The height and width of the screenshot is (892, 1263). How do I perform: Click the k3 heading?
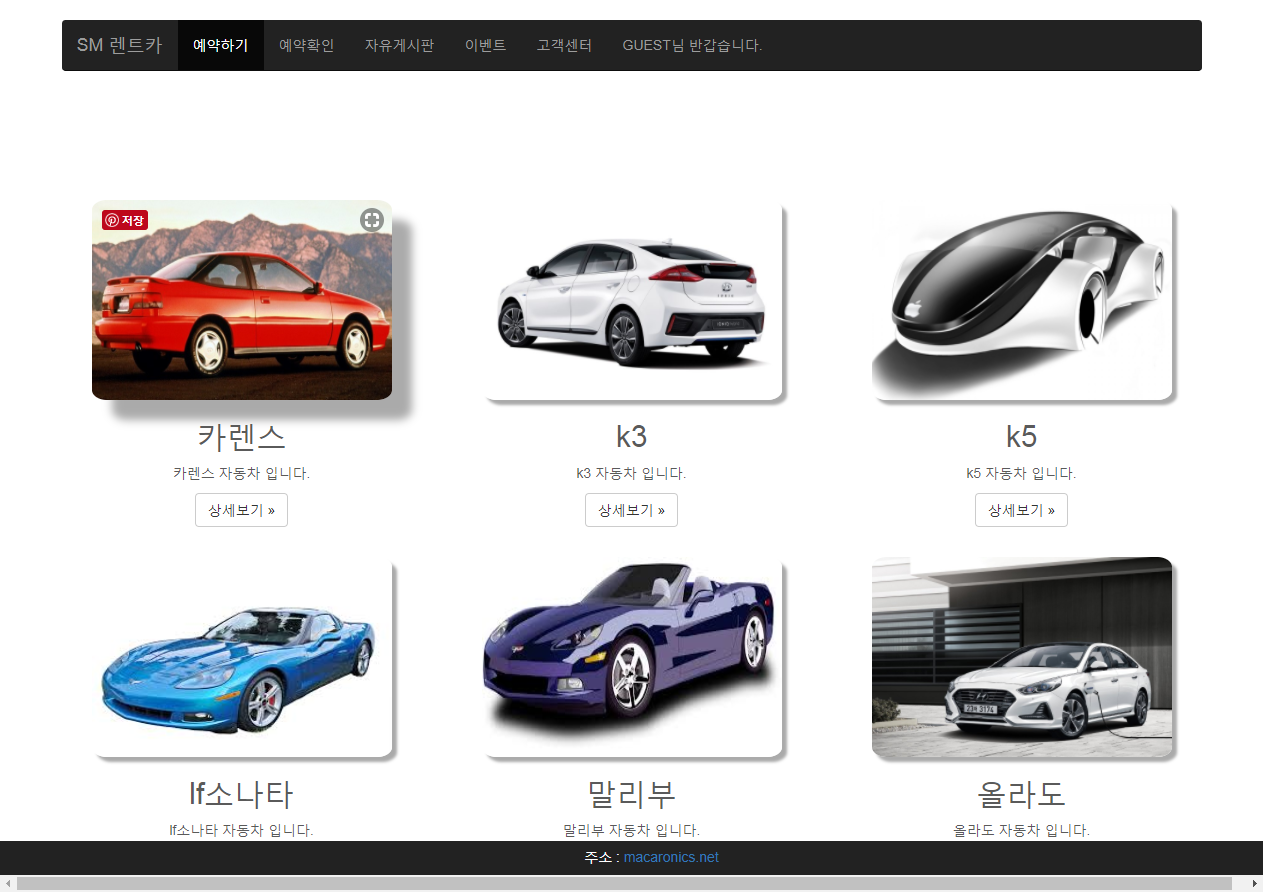coord(631,437)
